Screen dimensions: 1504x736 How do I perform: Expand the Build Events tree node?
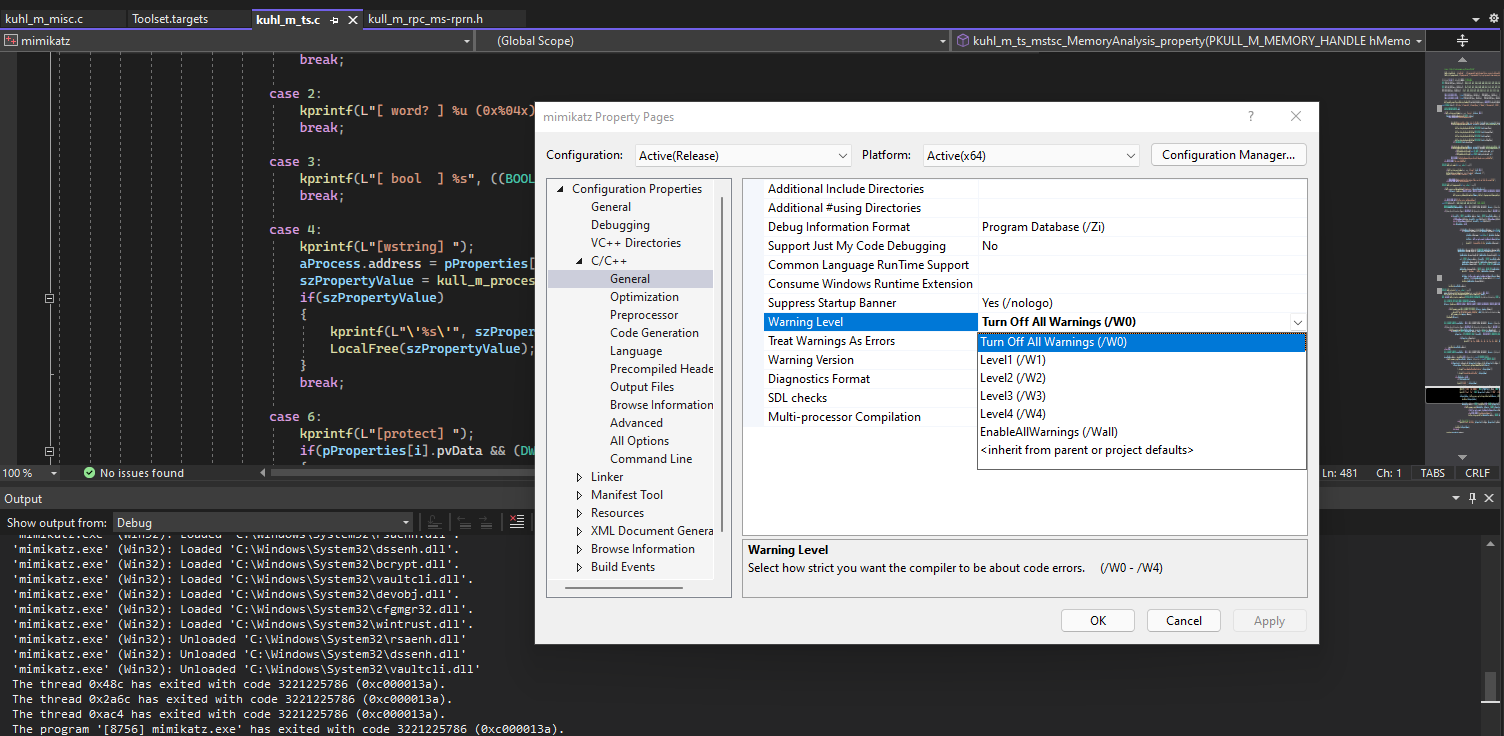tap(580, 567)
